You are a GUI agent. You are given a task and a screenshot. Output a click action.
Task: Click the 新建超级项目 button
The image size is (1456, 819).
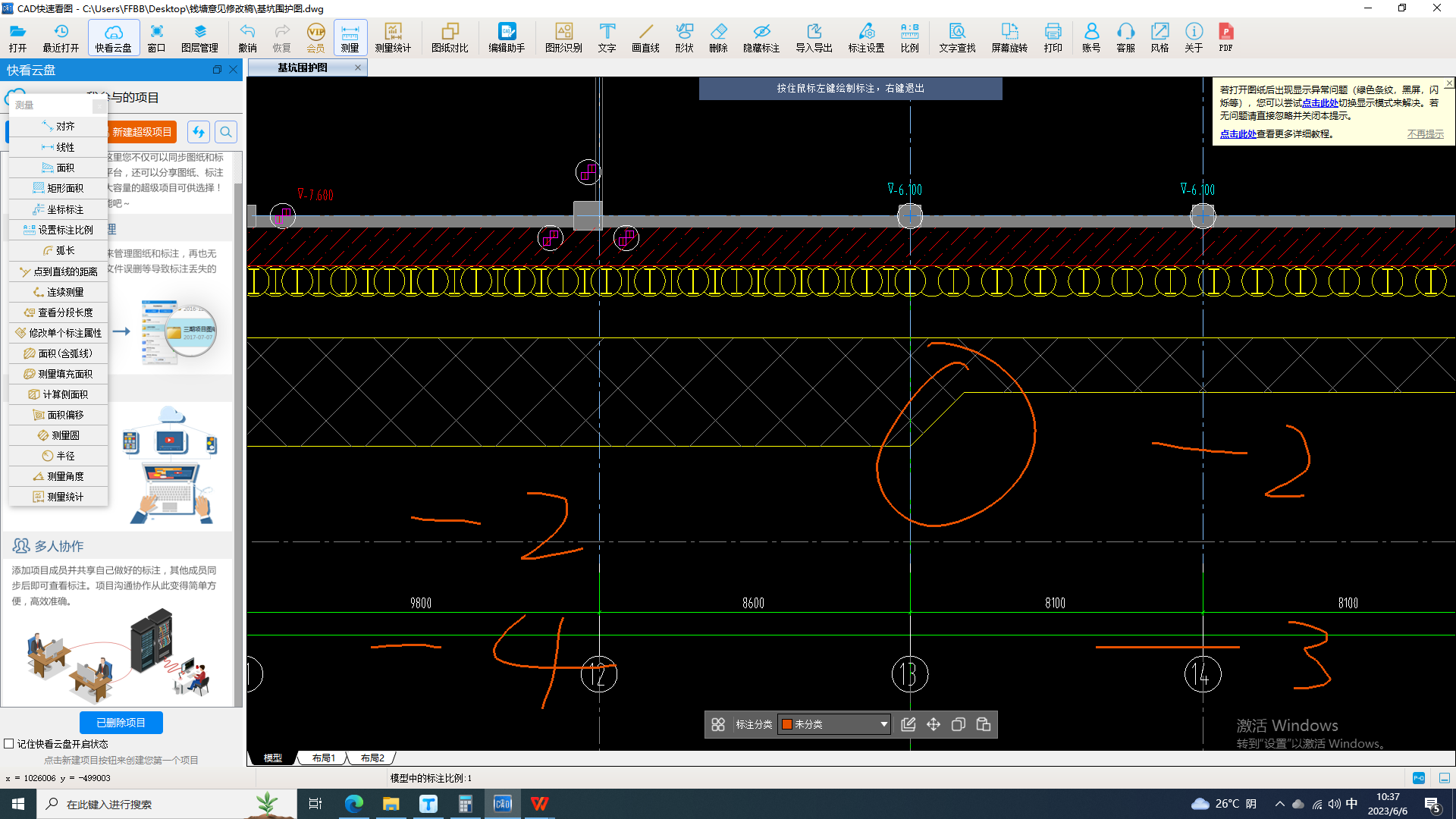tap(142, 132)
